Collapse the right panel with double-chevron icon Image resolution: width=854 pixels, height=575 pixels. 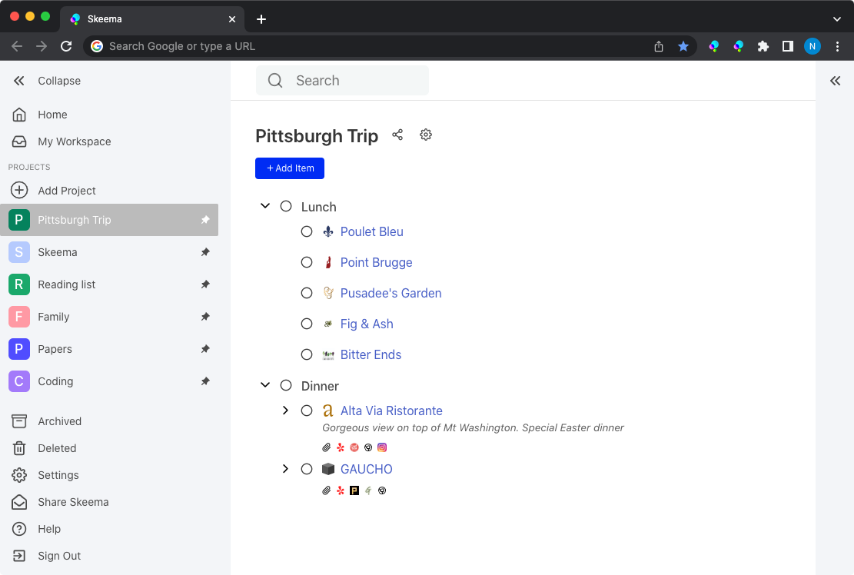pos(835,81)
